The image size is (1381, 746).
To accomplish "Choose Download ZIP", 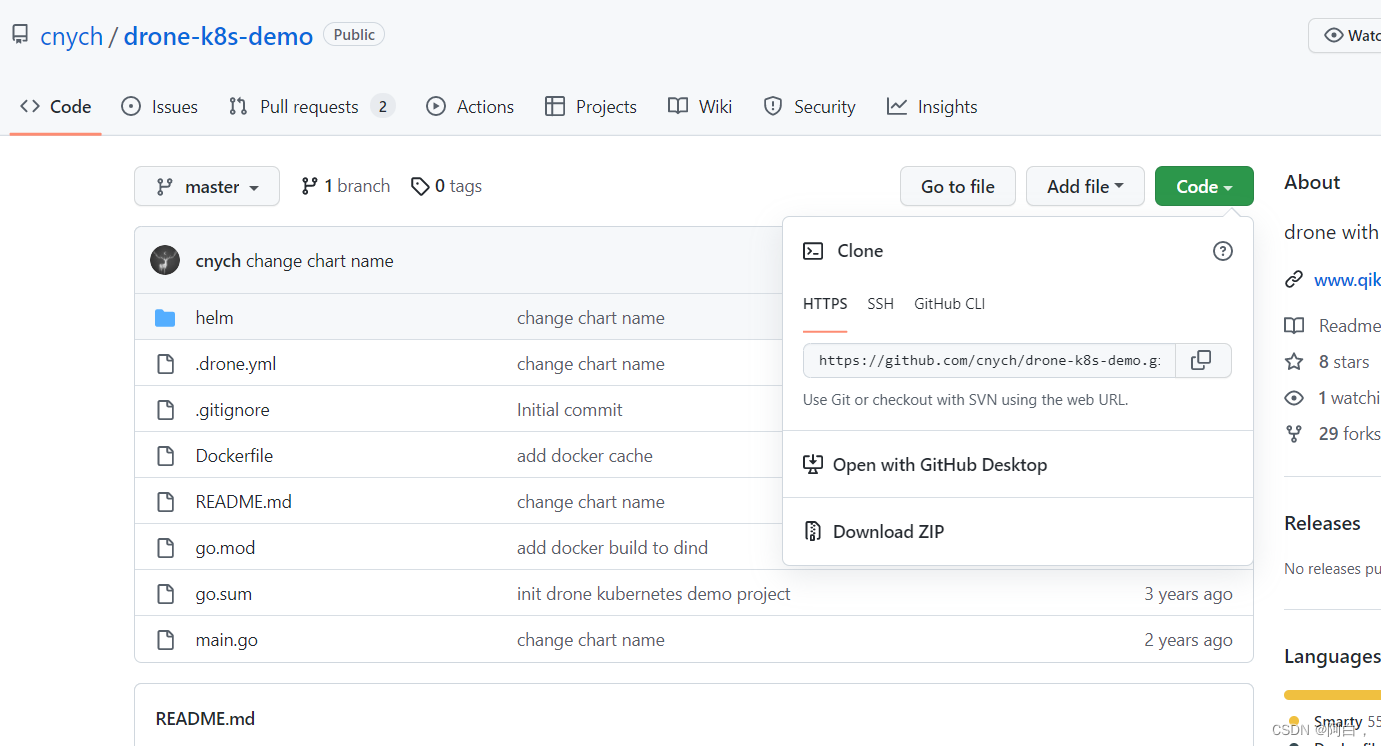I will [x=1018, y=532].
